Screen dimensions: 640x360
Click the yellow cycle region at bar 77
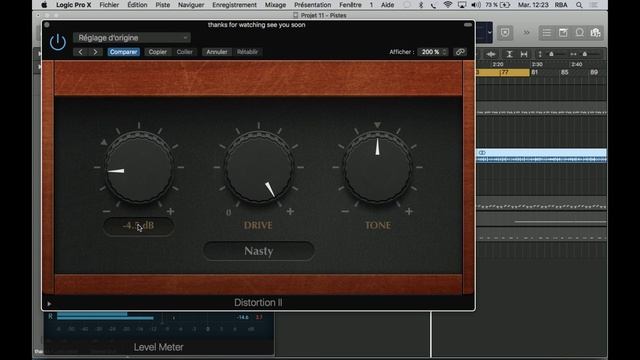pos(503,72)
